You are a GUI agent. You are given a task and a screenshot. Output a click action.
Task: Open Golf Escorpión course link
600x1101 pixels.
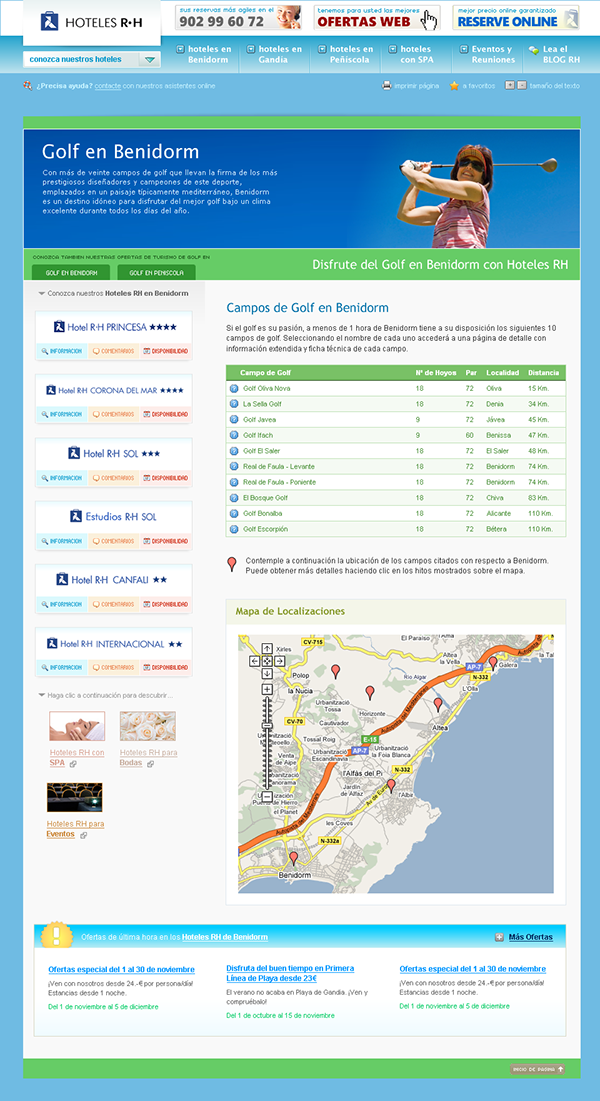[x=266, y=529]
